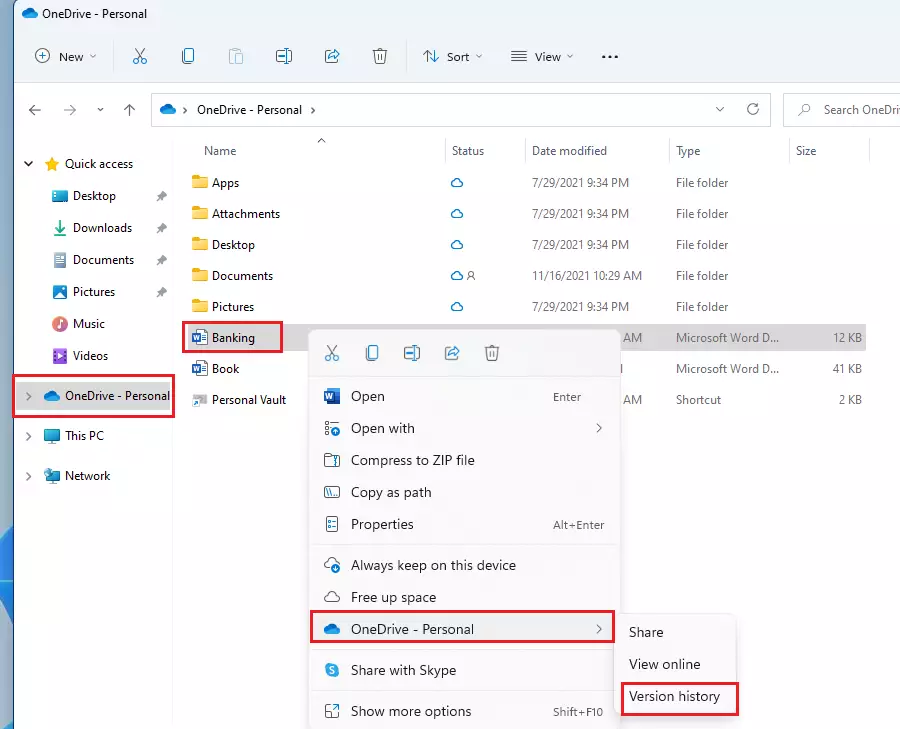Viewport: 900px width, 729px height.
Task: Open the View dropdown
Action: point(542,56)
